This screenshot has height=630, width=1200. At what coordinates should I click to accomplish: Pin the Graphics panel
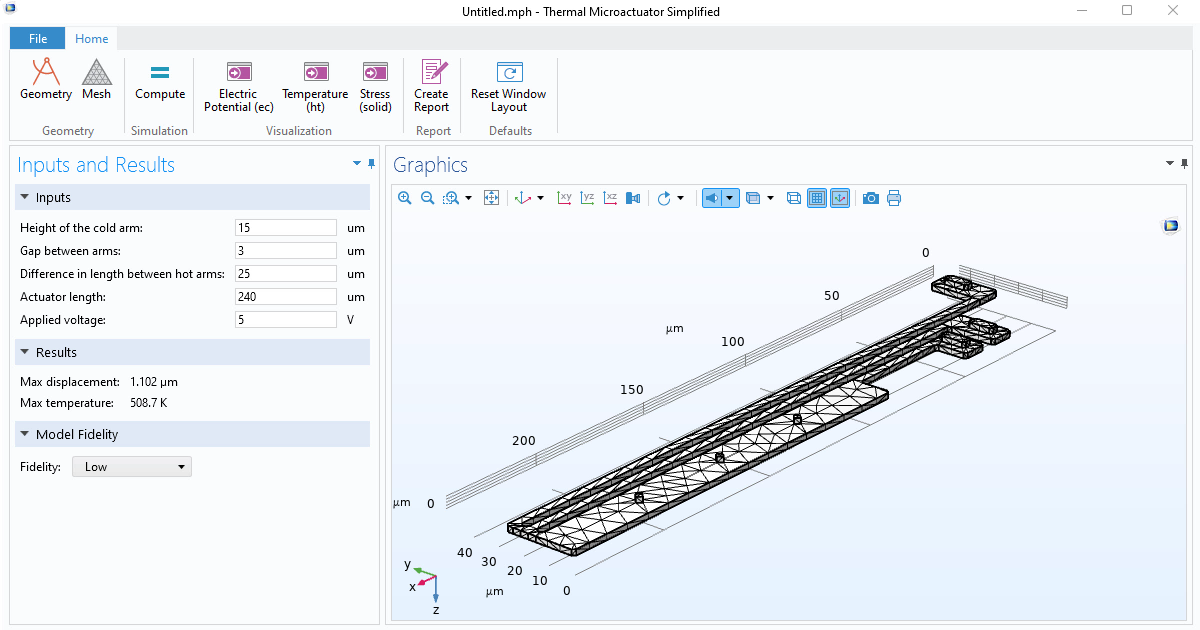pos(1184,164)
